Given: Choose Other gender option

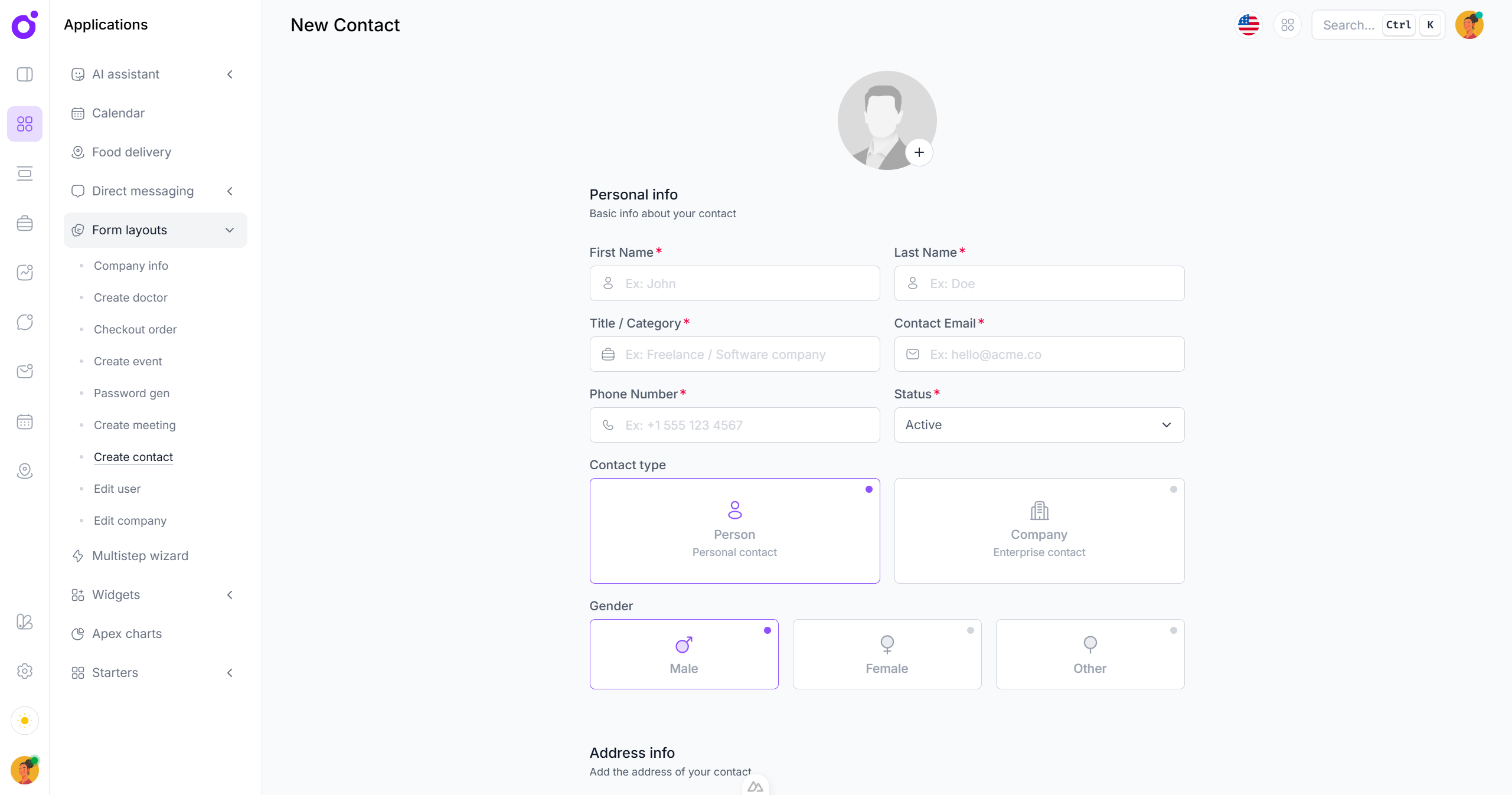Looking at the screenshot, I should (1089, 654).
